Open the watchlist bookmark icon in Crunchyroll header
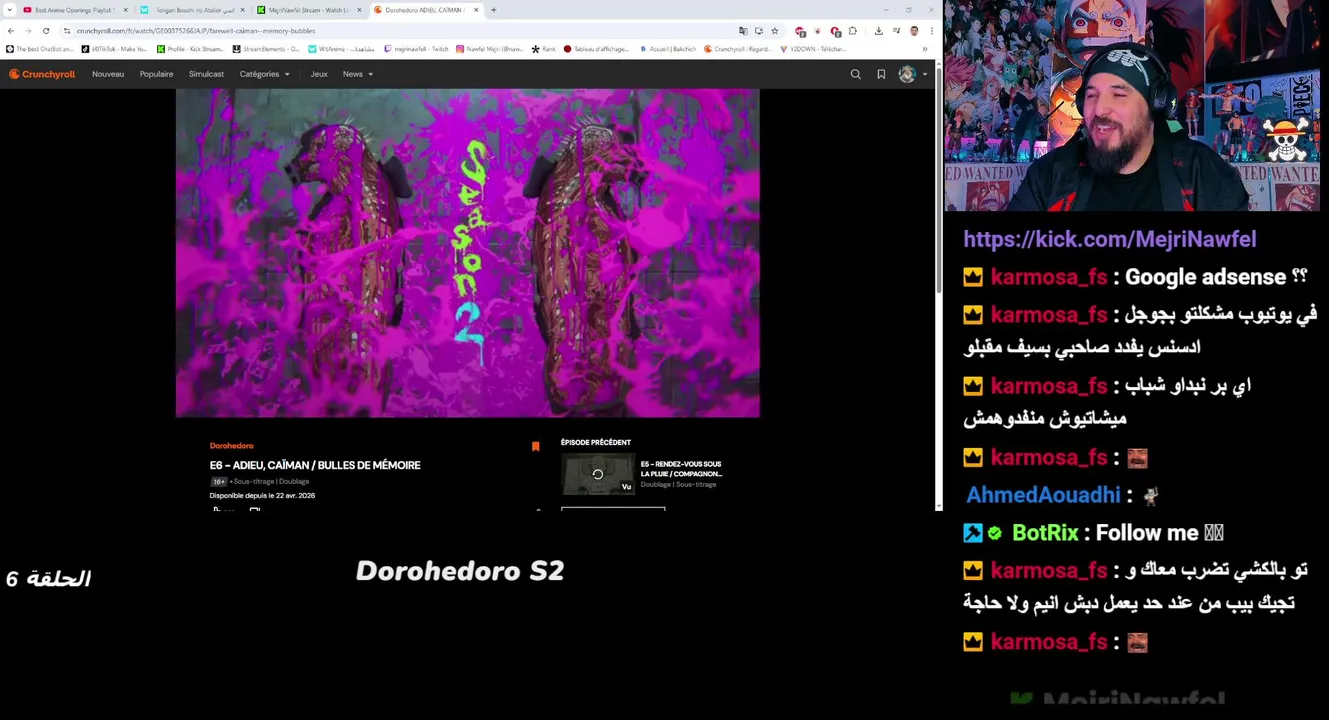The height and width of the screenshot is (720, 1329). (x=881, y=74)
